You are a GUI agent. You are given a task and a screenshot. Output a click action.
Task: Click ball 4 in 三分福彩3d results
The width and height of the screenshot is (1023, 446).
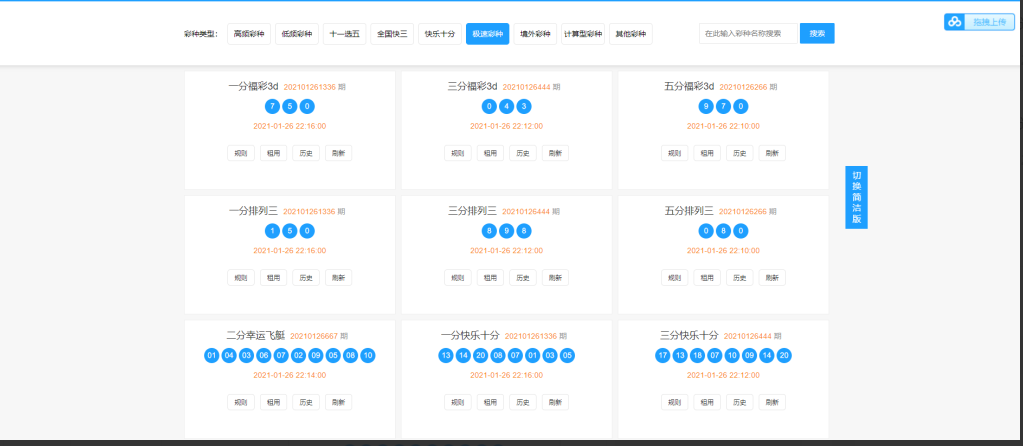(x=507, y=106)
